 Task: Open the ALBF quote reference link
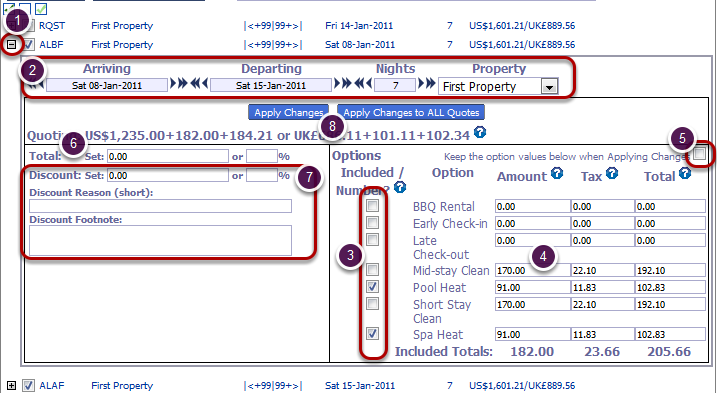(x=51, y=45)
